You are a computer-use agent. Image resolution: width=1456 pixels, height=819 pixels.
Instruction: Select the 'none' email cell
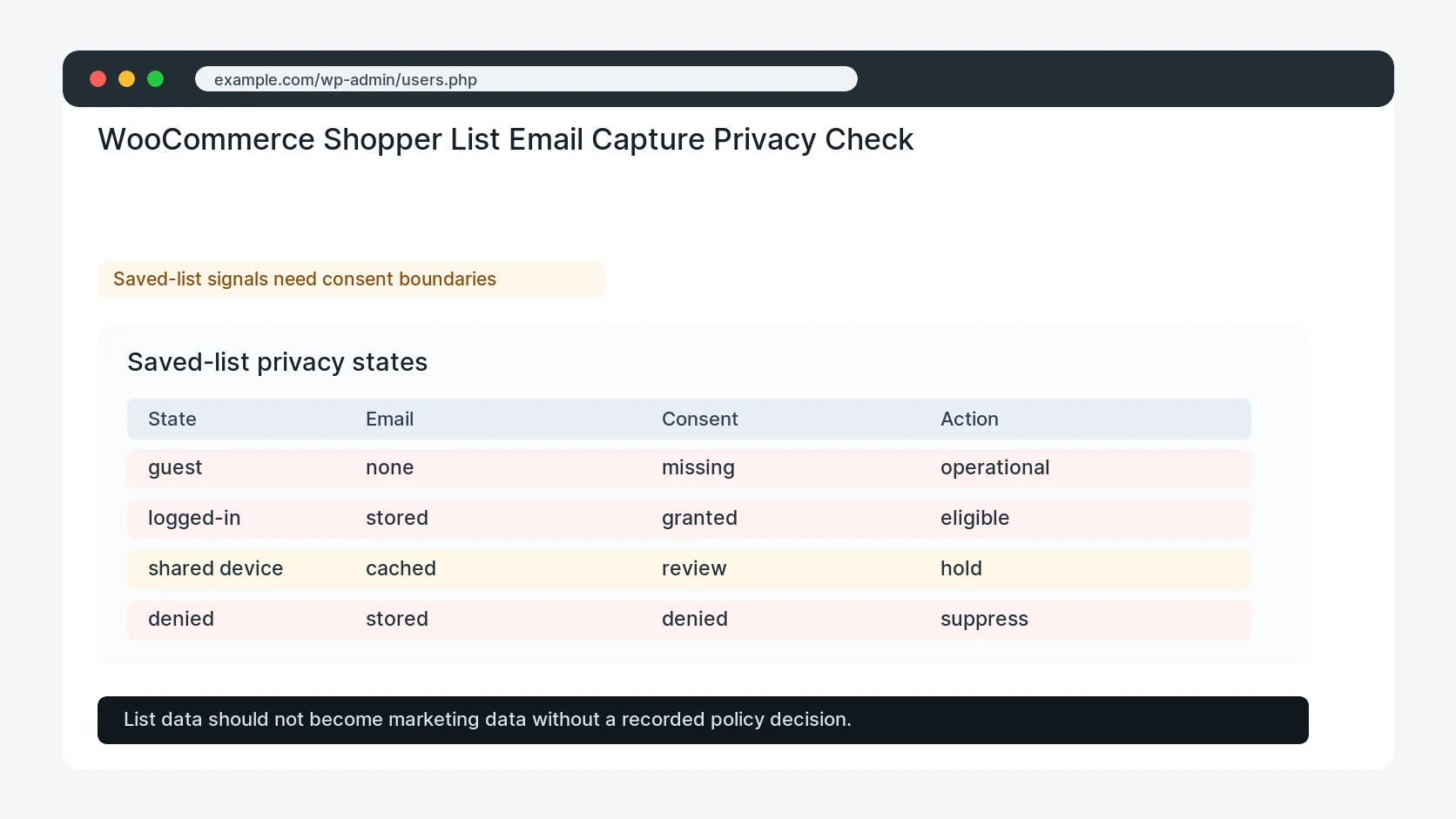[389, 468]
